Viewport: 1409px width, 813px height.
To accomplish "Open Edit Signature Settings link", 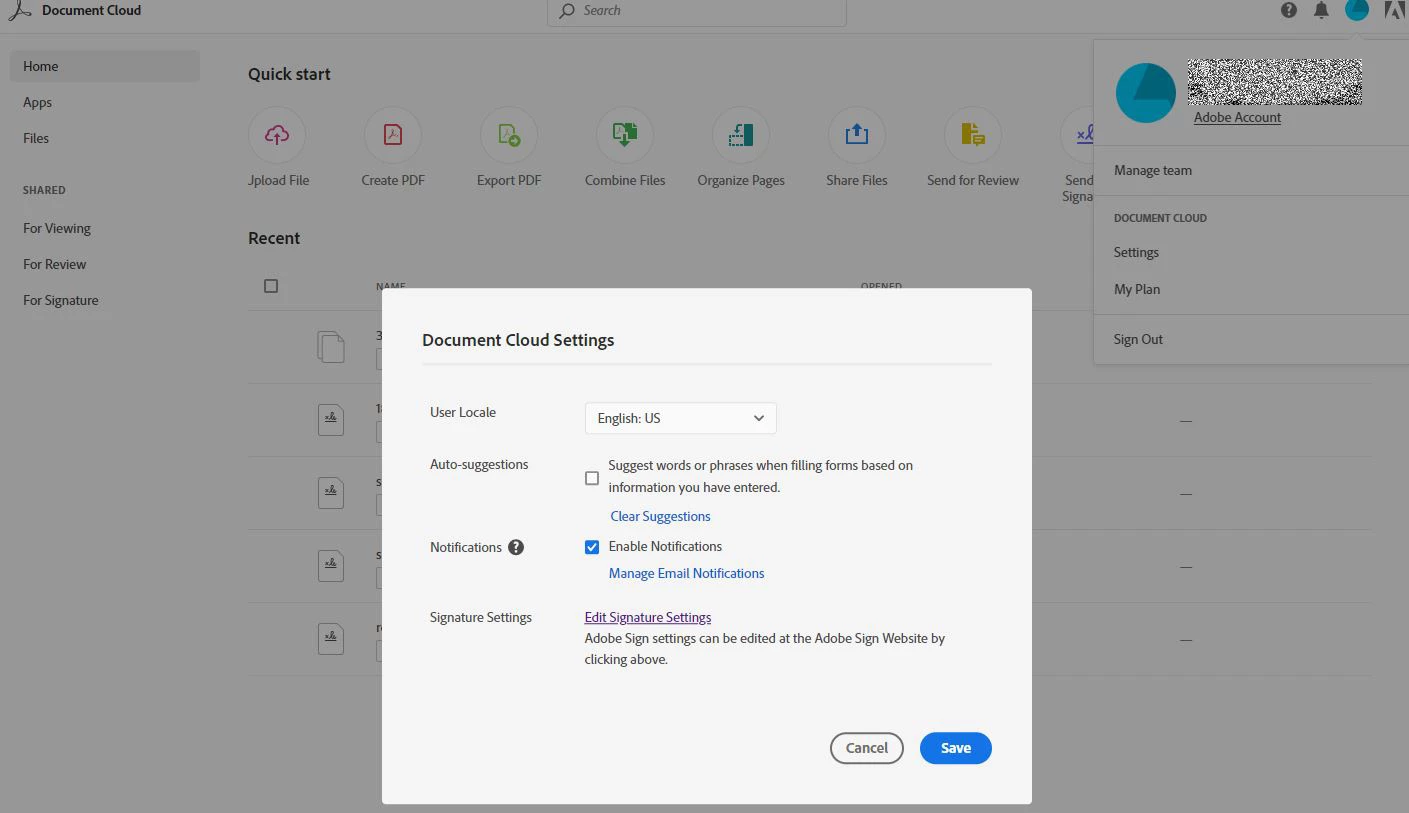I will click(x=648, y=617).
